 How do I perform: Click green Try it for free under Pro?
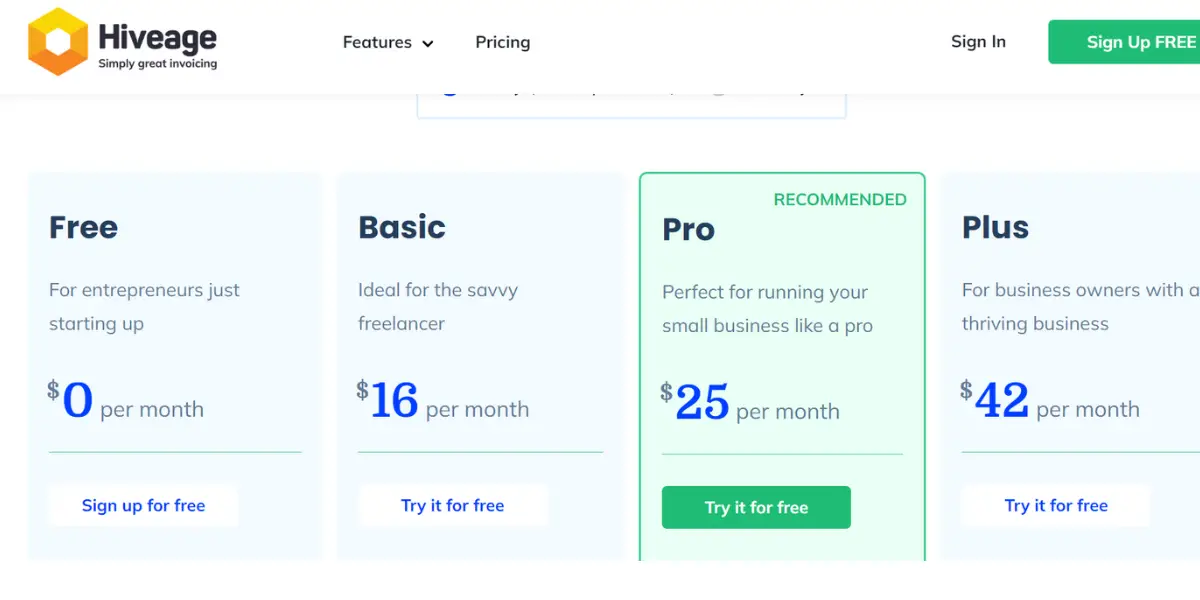tap(756, 507)
